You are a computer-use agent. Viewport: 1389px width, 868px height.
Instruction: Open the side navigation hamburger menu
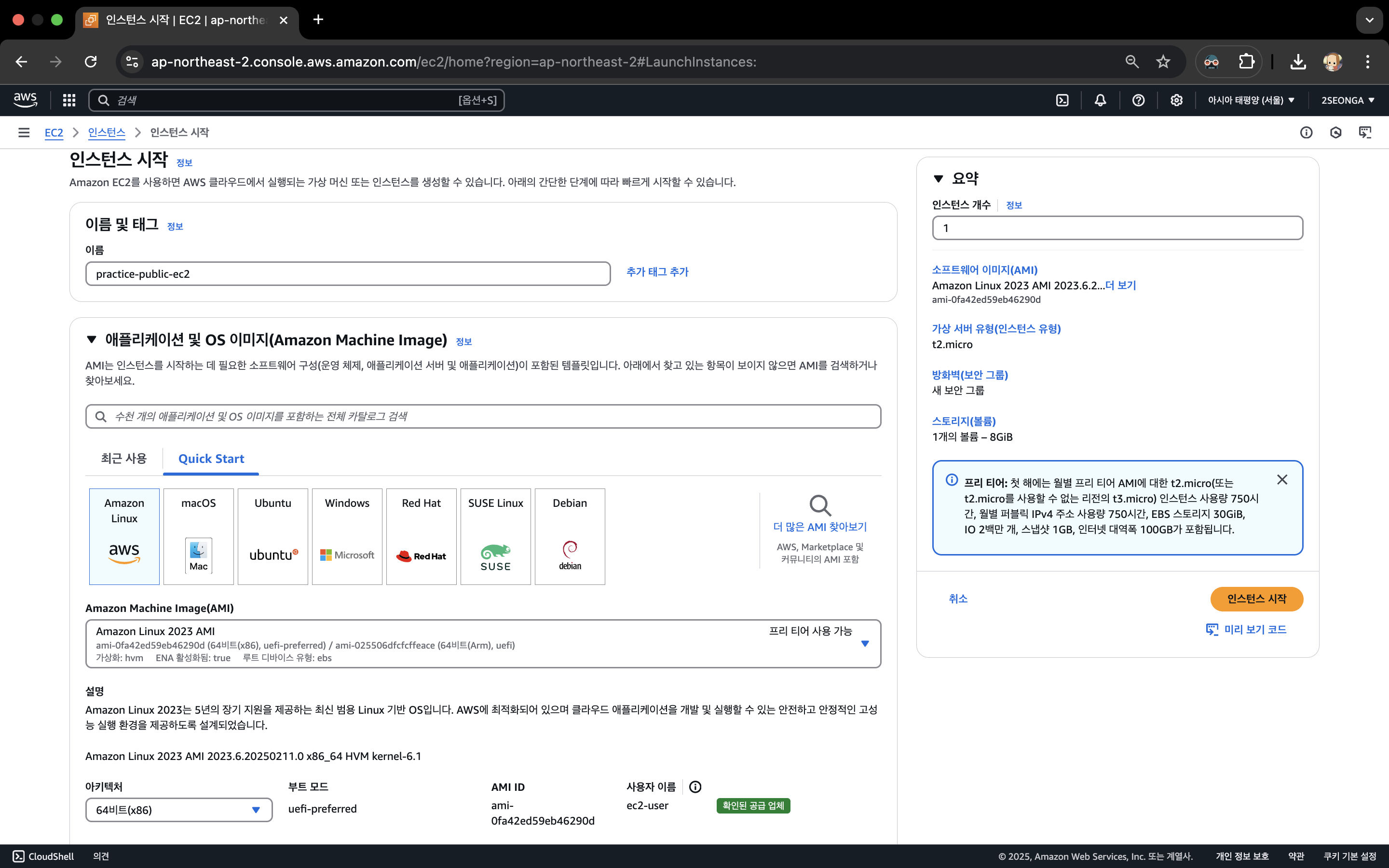(x=24, y=133)
